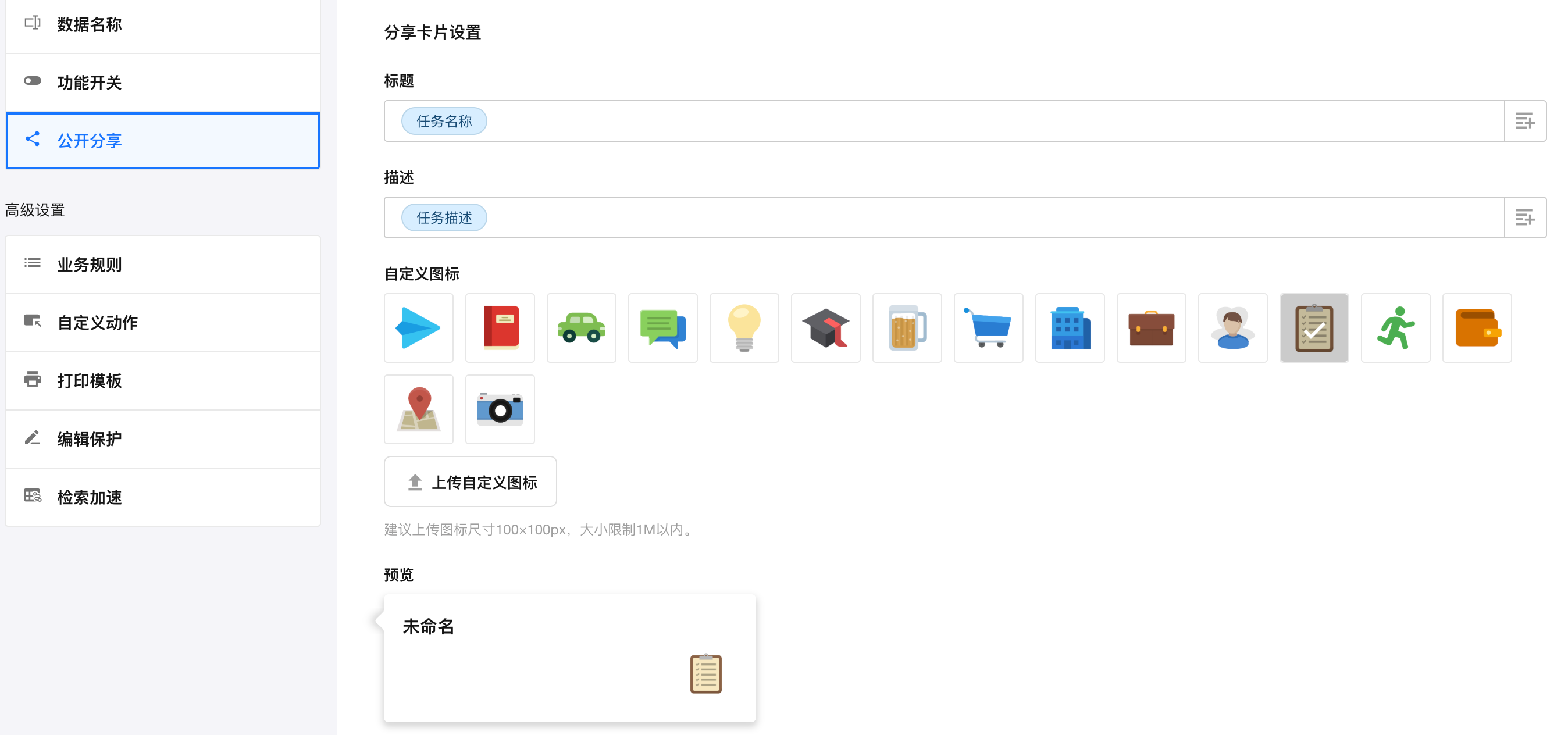The width and height of the screenshot is (1568, 735).
Task: Click 上传自定义图标 upload button
Action: coord(470,482)
